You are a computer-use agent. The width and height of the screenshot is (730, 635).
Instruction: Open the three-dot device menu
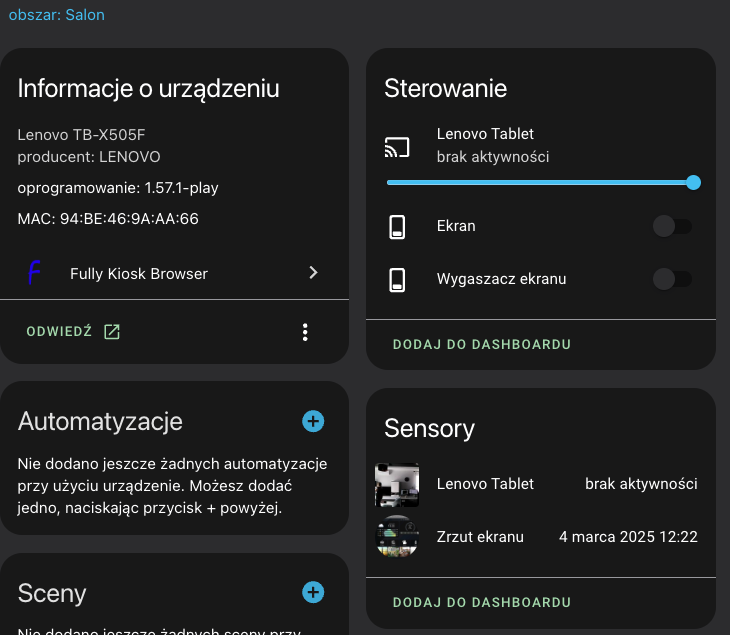(x=305, y=332)
